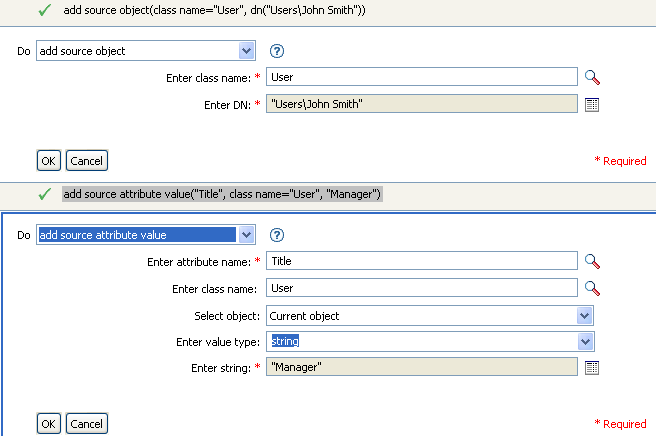Expand the add source object action dropdown

(x=247, y=51)
